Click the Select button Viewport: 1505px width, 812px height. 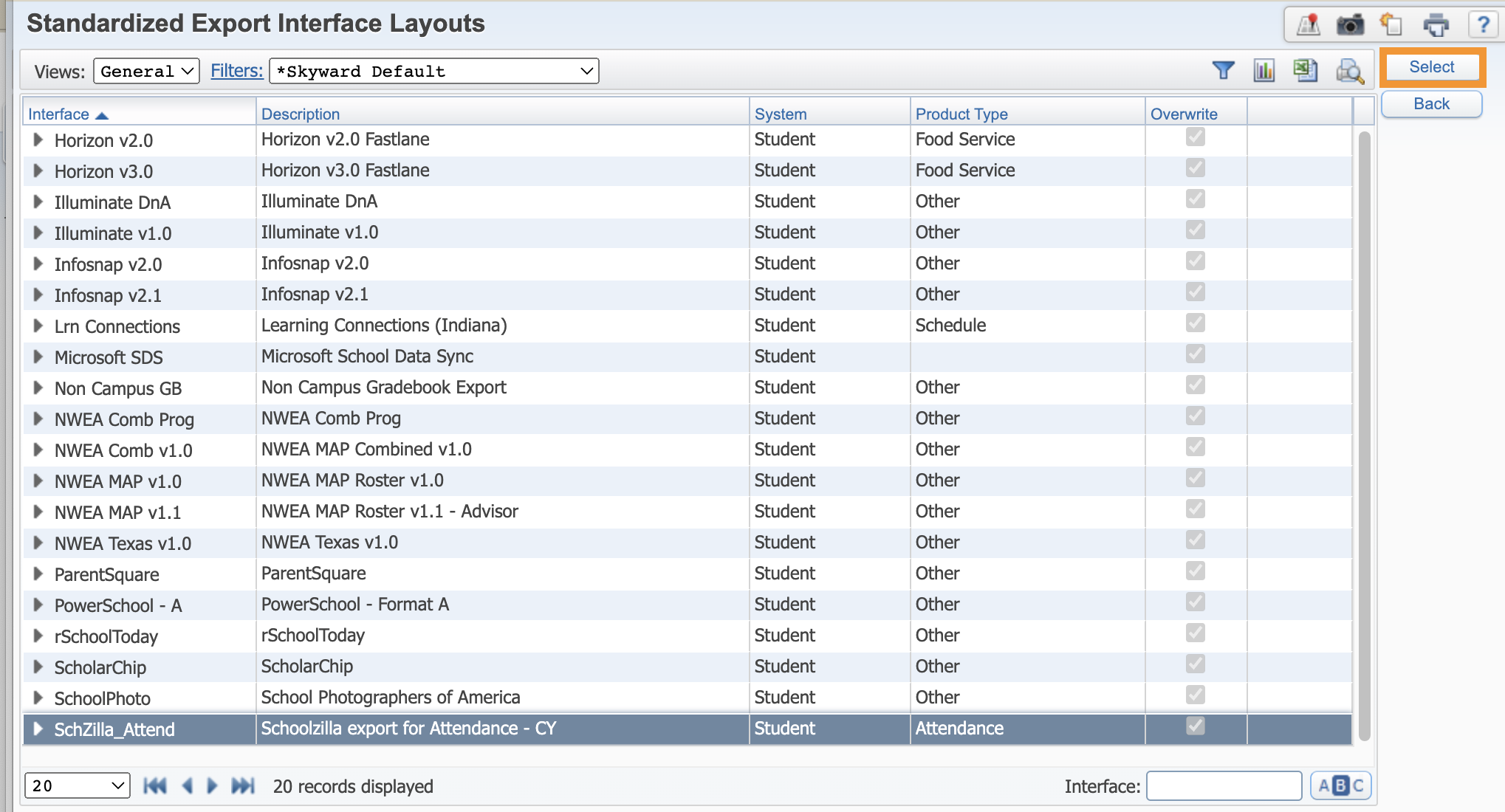[1431, 67]
